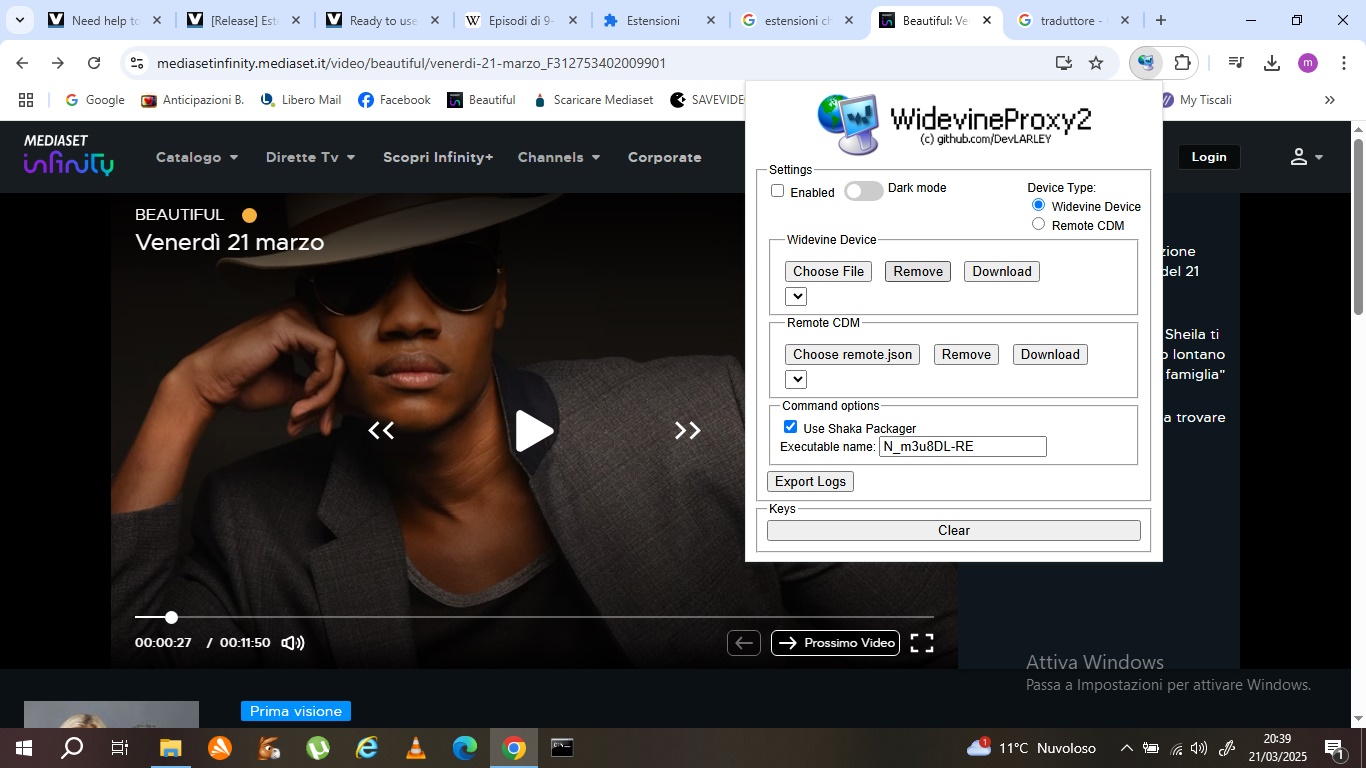Skip forward with the fast-forward arrows
The height and width of the screenshot is (768, 1366).
(x=687, y=431)
